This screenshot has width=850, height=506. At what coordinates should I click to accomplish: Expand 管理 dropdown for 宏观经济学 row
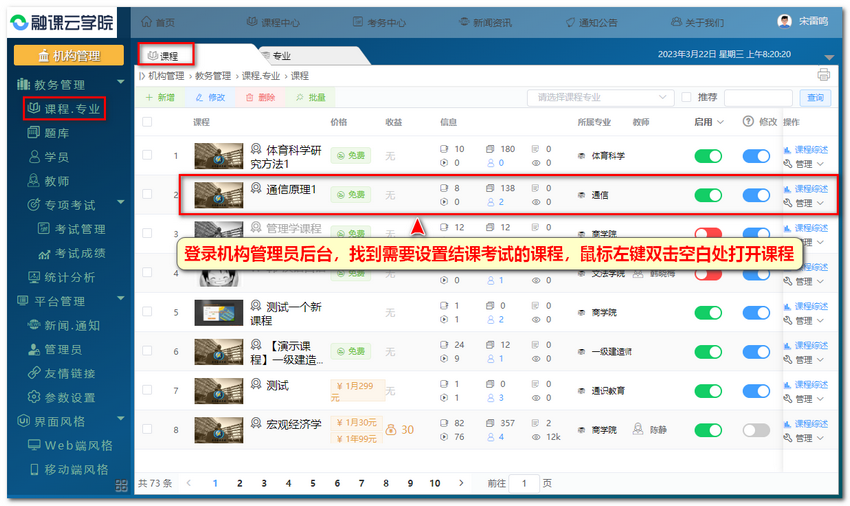pyautogui.click(x=804, y=438)
